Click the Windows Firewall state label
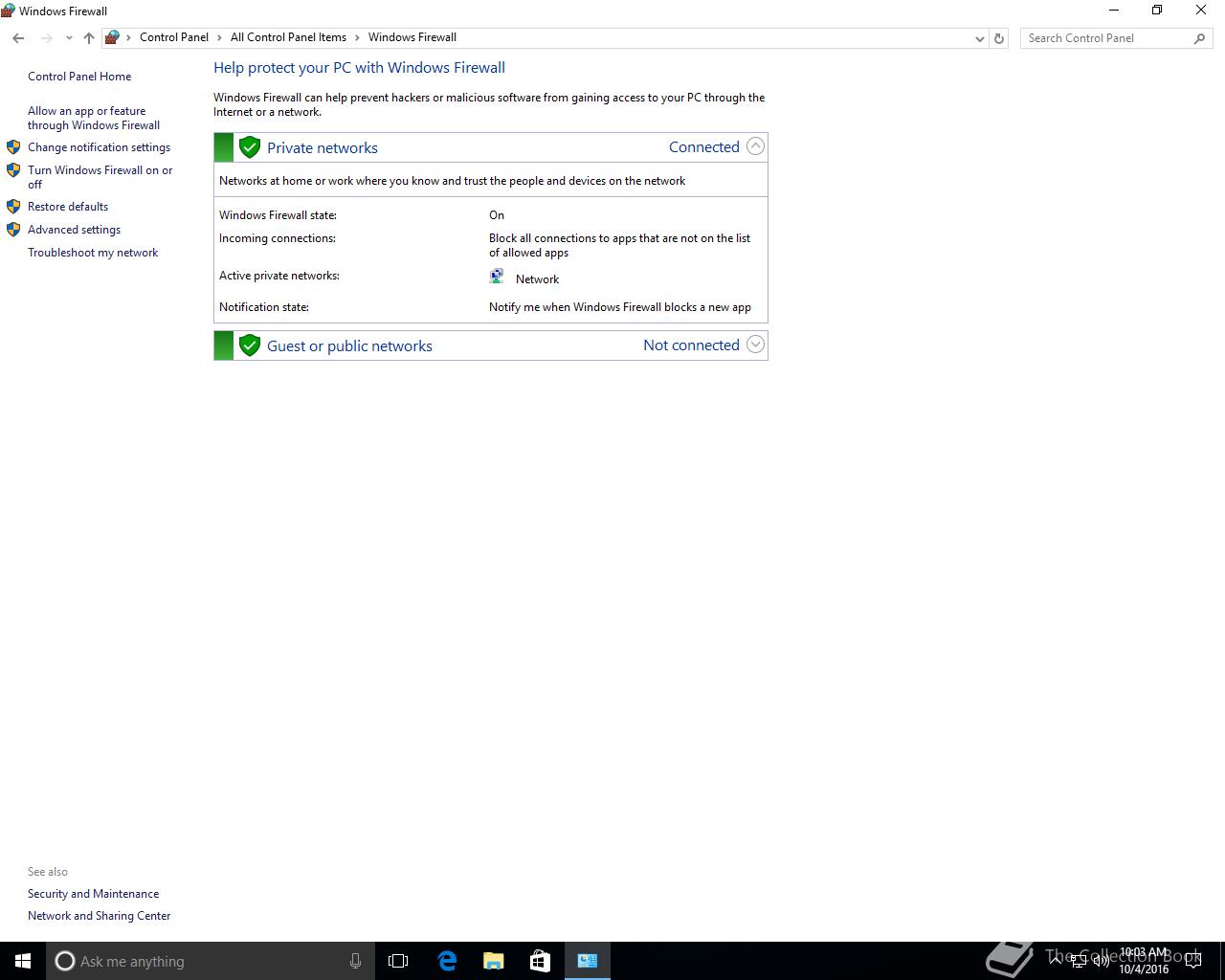1225x980 pixels. pyautogui.click(x=278, y=215)
